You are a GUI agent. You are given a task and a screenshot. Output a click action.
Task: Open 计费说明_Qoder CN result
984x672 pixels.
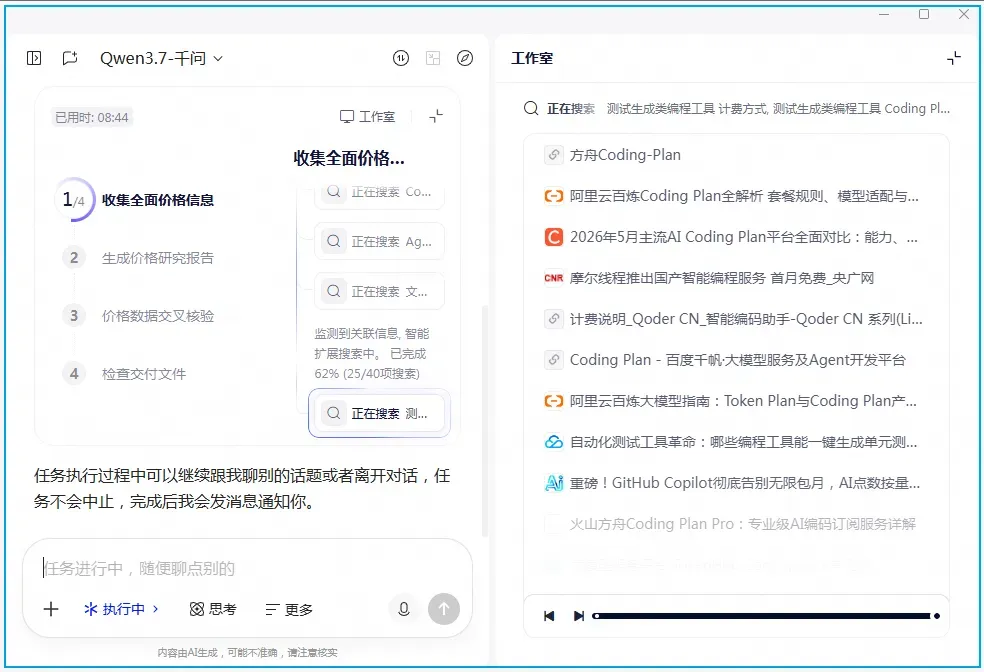point(736,319)
